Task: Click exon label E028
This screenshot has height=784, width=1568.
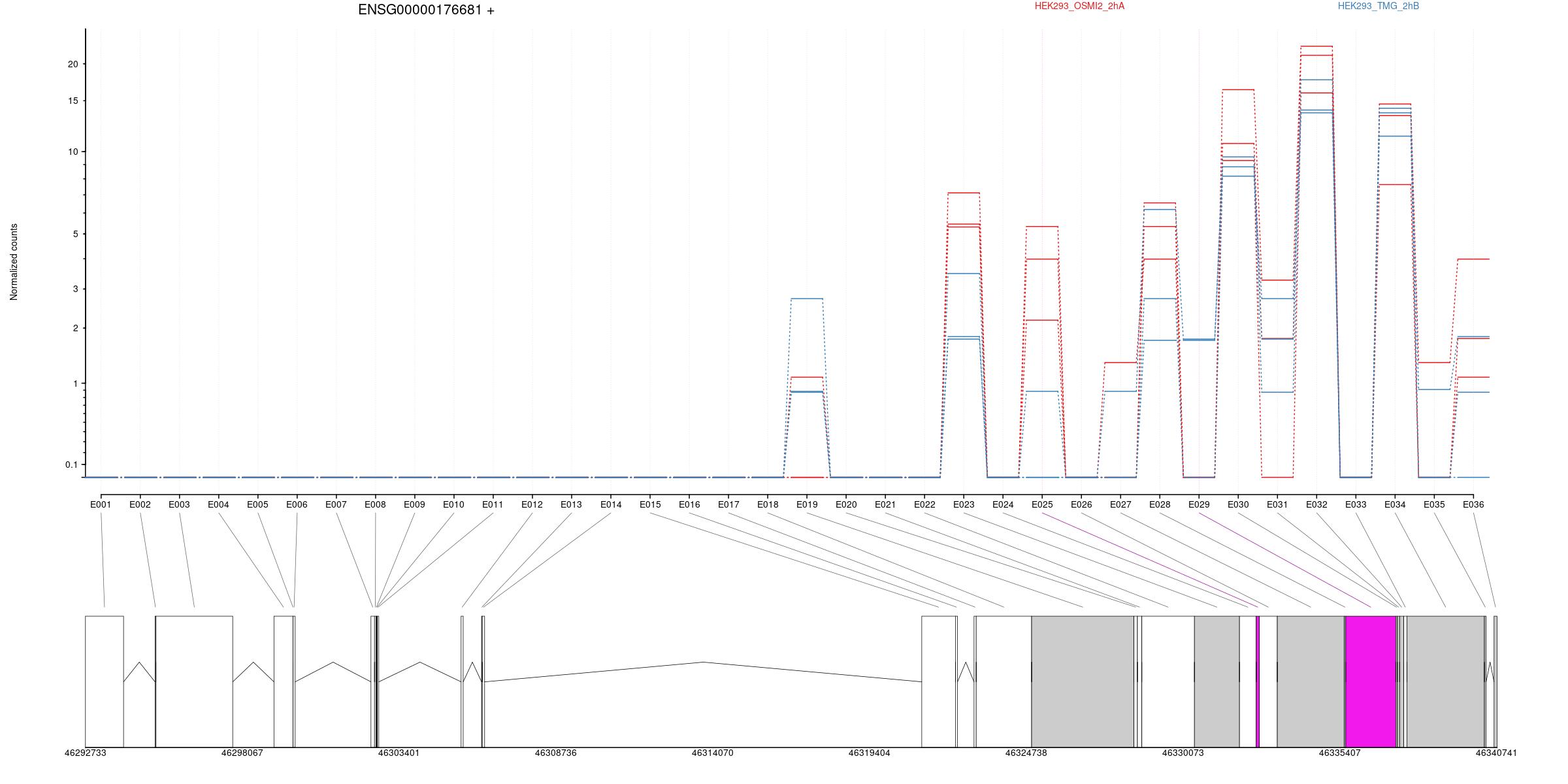Action: 1160,504
